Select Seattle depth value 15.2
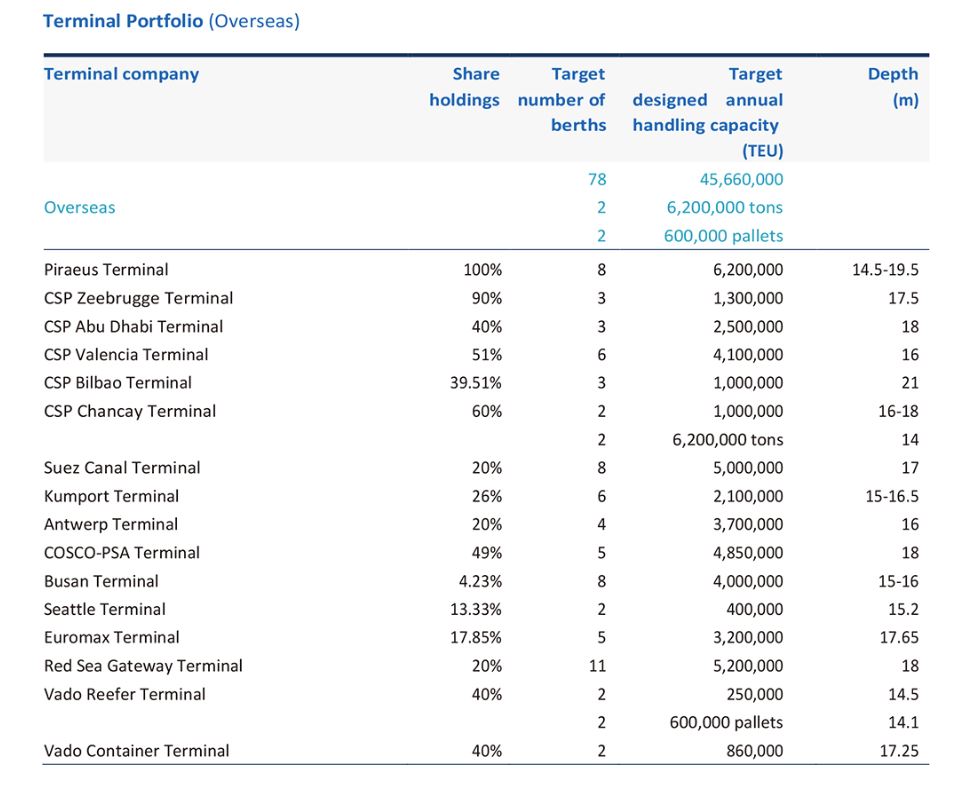The image size is (968, 789). point(904,609)
